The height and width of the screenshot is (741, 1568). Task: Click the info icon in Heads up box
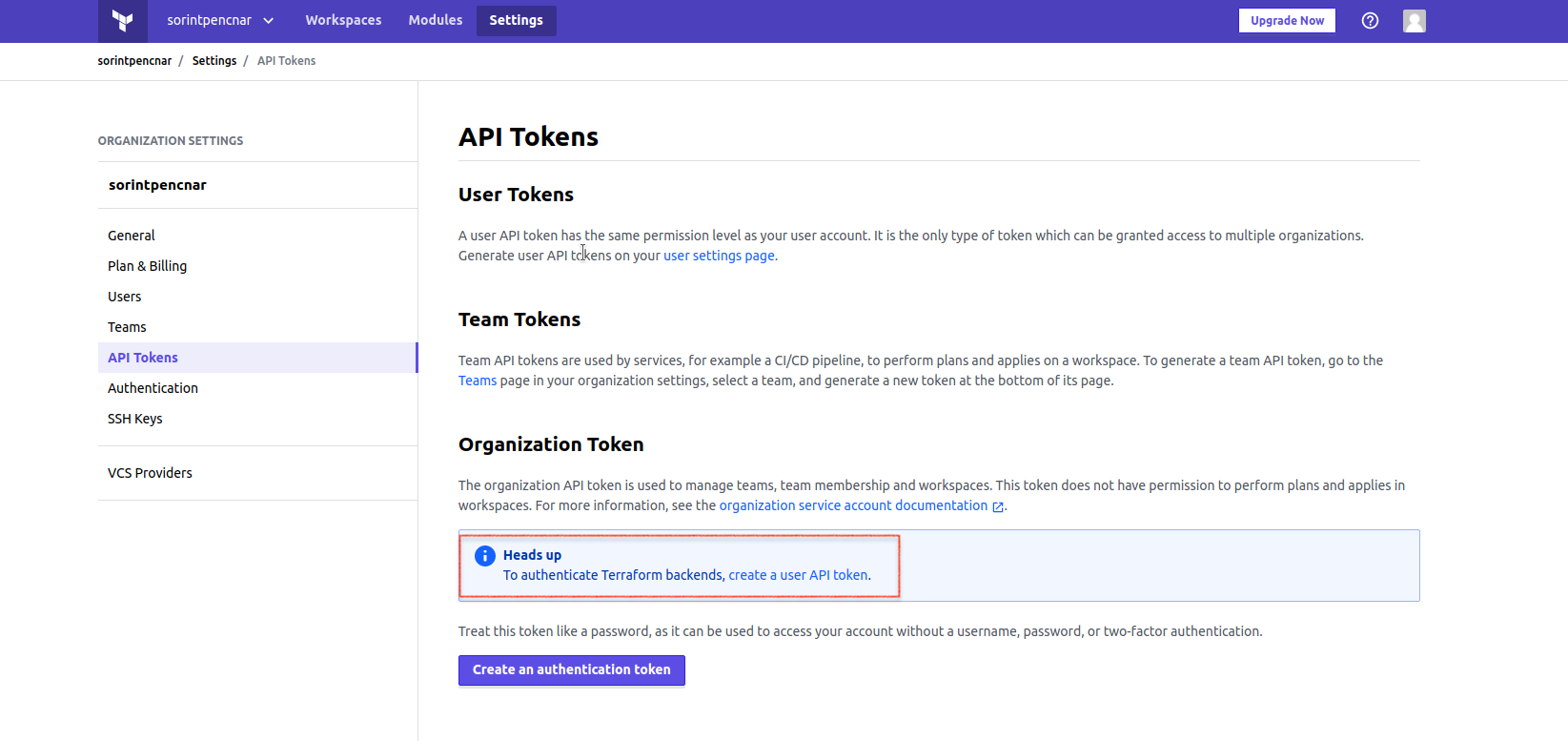coord(485,555)
